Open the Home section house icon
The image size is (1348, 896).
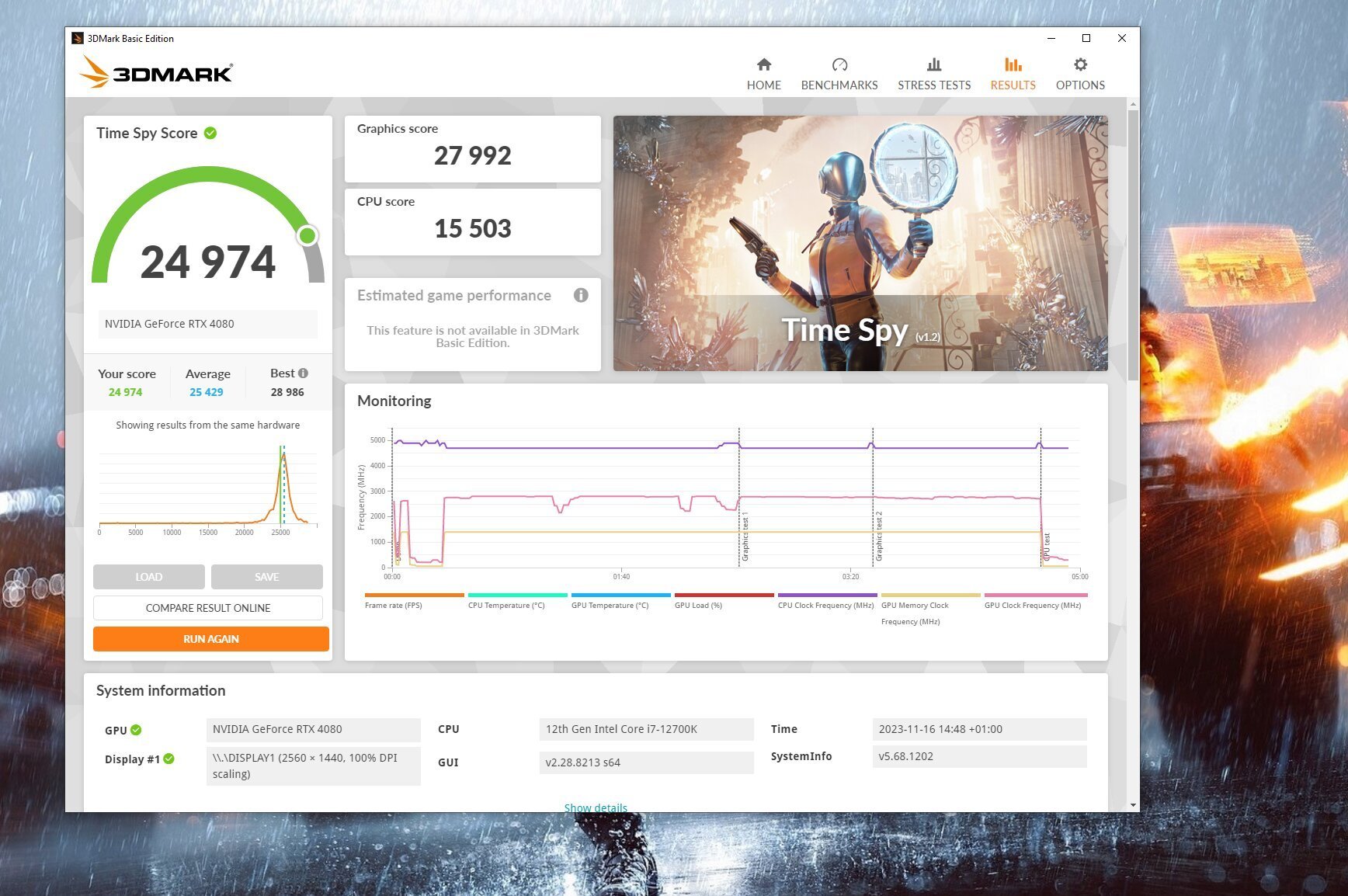[764, 64]
